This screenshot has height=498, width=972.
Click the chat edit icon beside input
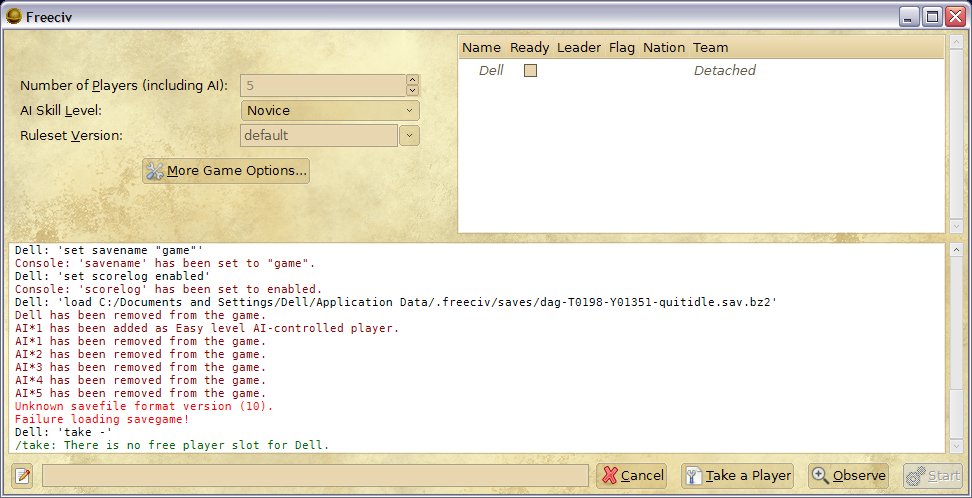pos(23,476)
